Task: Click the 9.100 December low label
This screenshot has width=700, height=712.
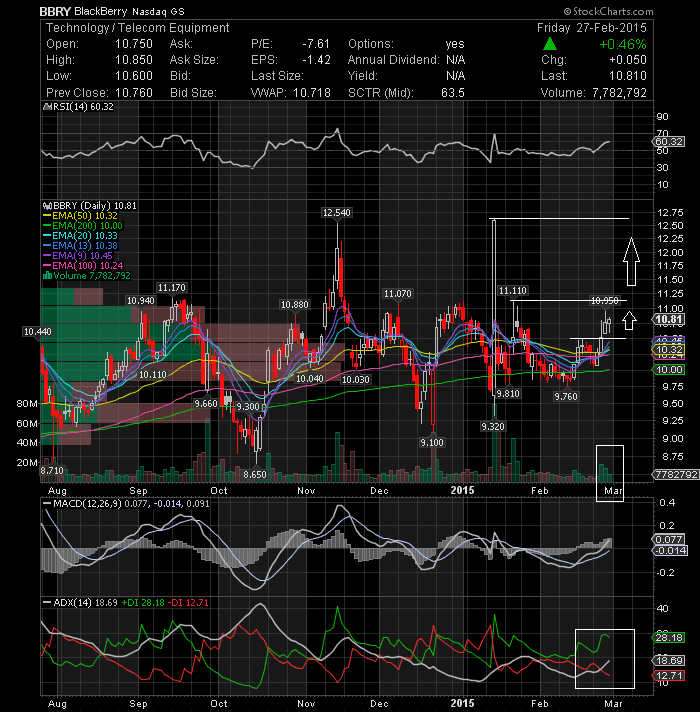Action: (432, 442)
